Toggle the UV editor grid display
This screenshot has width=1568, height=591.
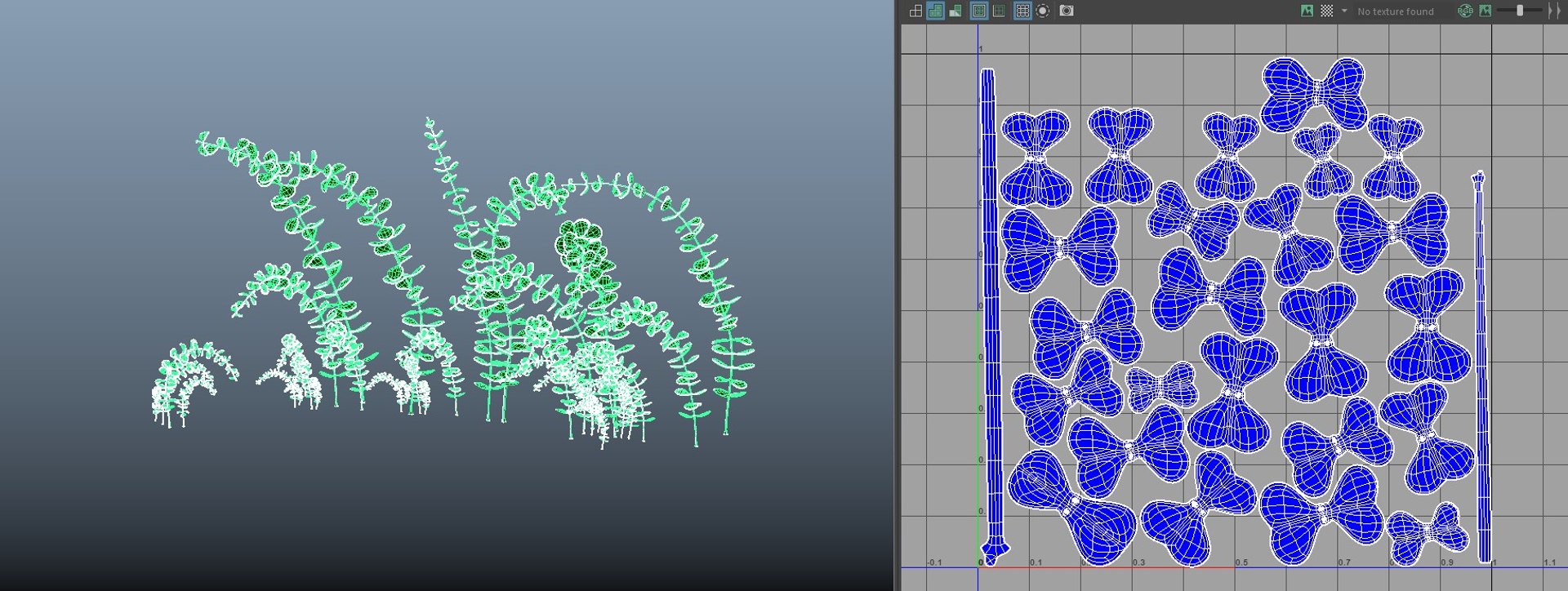click(x=1022, y=11)
